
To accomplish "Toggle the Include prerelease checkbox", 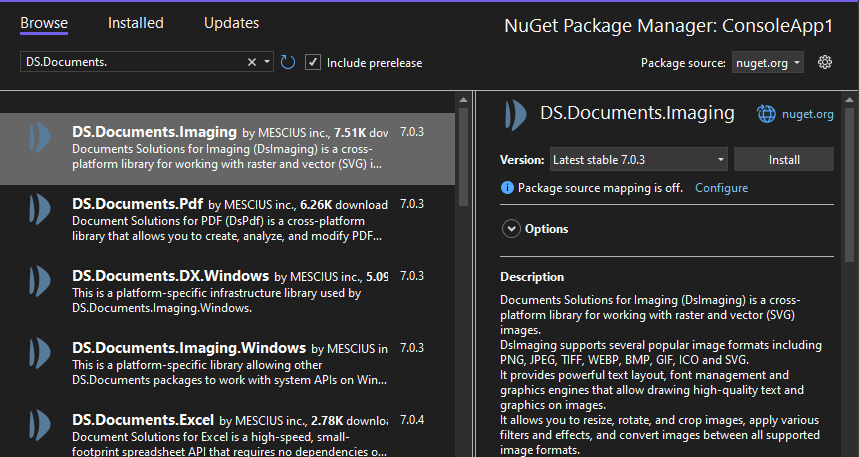I will [x=313, y=62].
